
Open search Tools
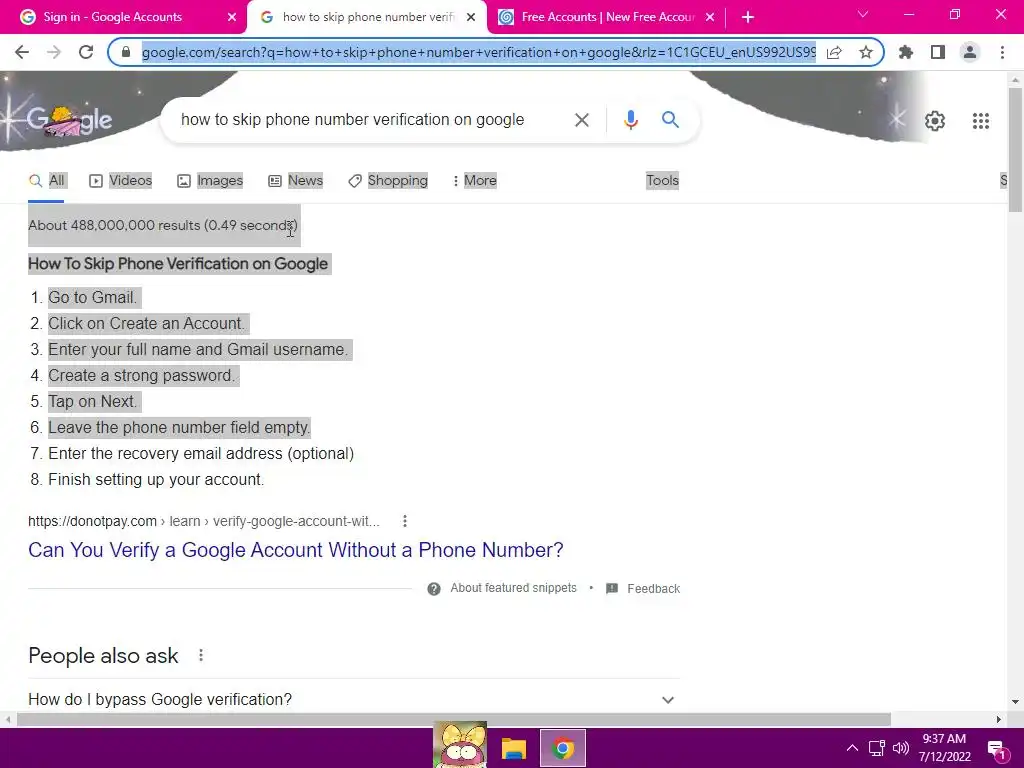pyautogui.click(x=662, y=181)
